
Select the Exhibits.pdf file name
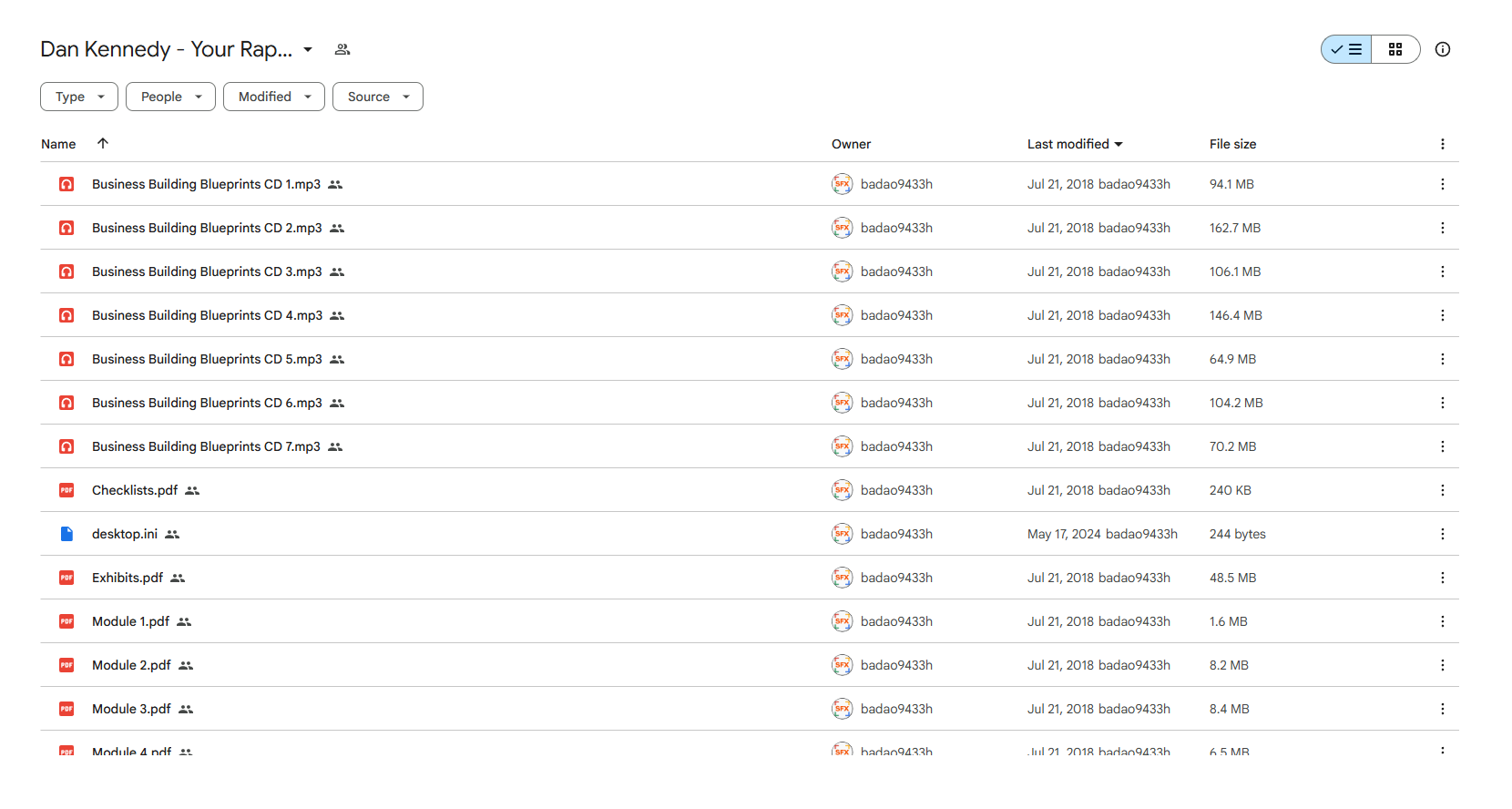[128, 578]
